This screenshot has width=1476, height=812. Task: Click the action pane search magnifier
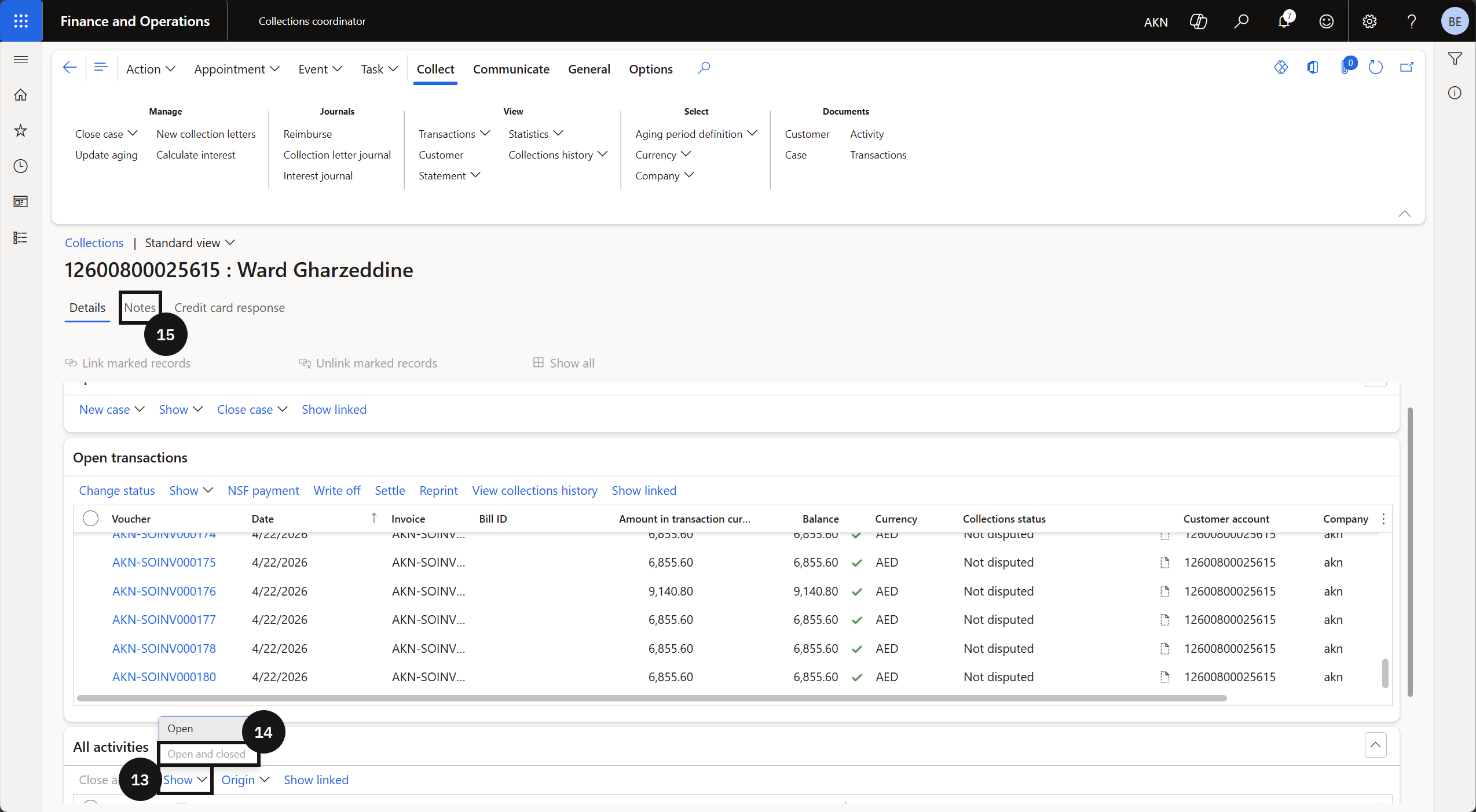[x=704, y=68]
